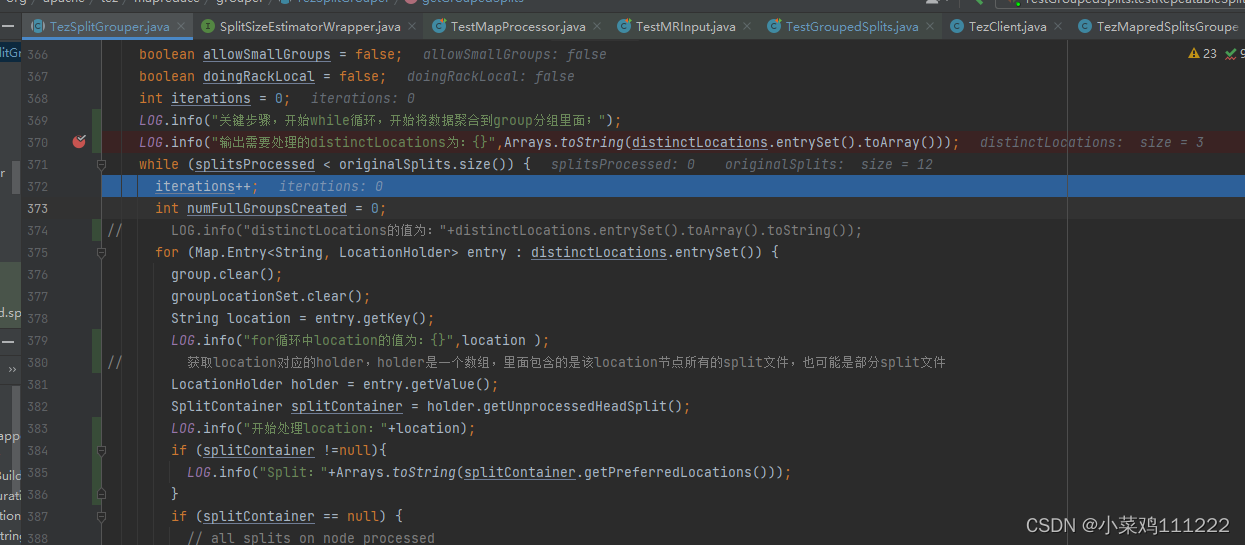The image size is (1245, 545).
Task: Toggle the breakpoint on line 370
Action: coord(79,142)
